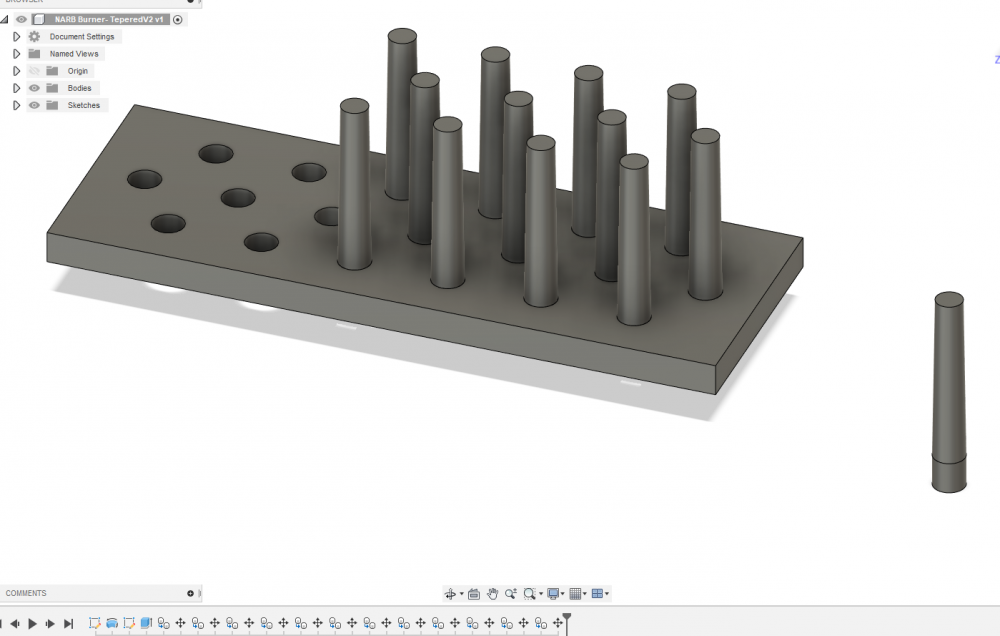
Task: Select the first copy-body feature in timeline
Action: pos(163,623)
